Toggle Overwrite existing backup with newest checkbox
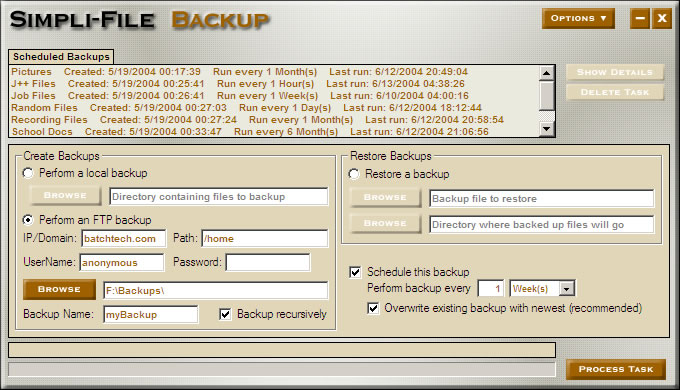 click(373, 308)
